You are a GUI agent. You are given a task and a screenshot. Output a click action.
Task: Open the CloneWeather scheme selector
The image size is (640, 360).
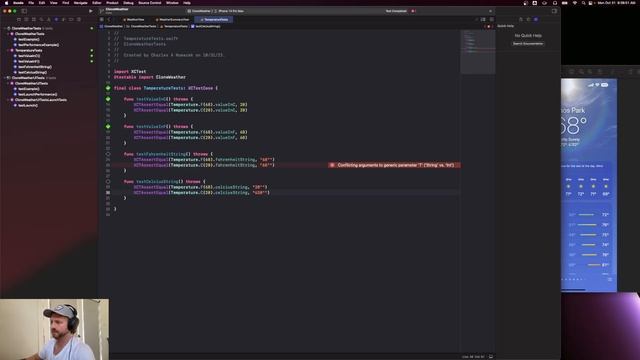pos(199,11)
